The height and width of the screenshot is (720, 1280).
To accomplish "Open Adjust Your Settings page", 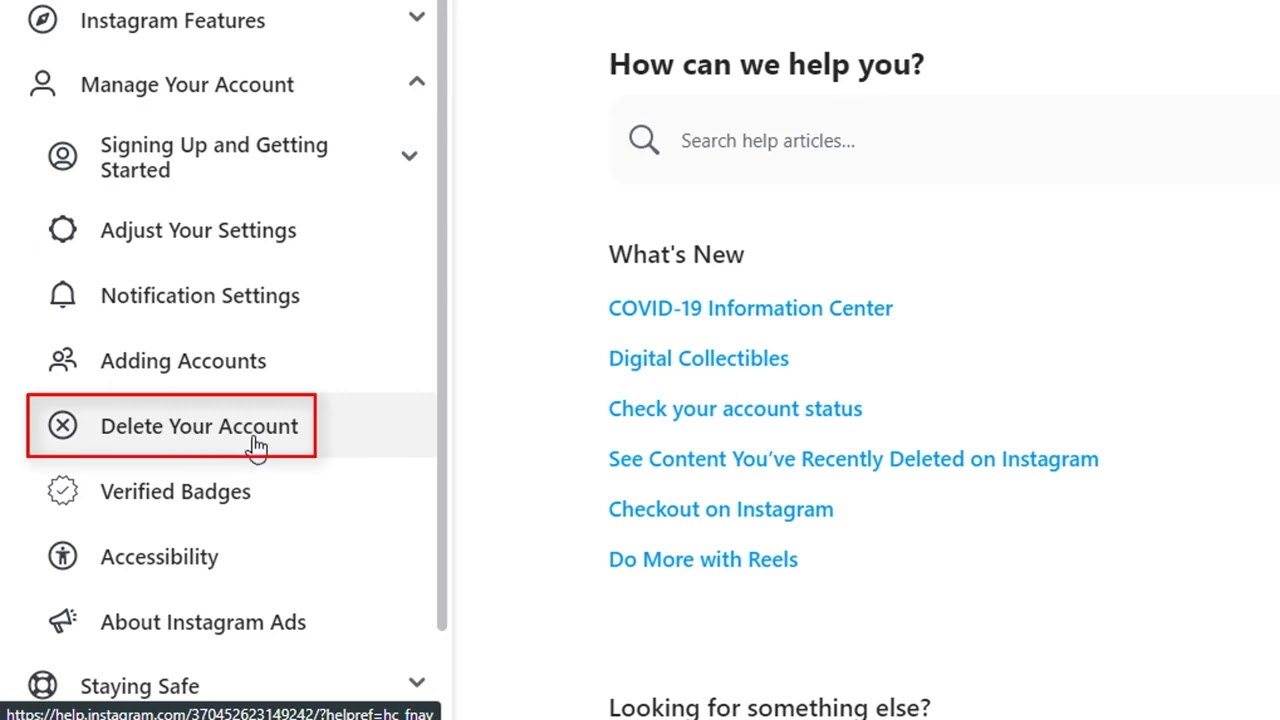I will coord(198,230).
